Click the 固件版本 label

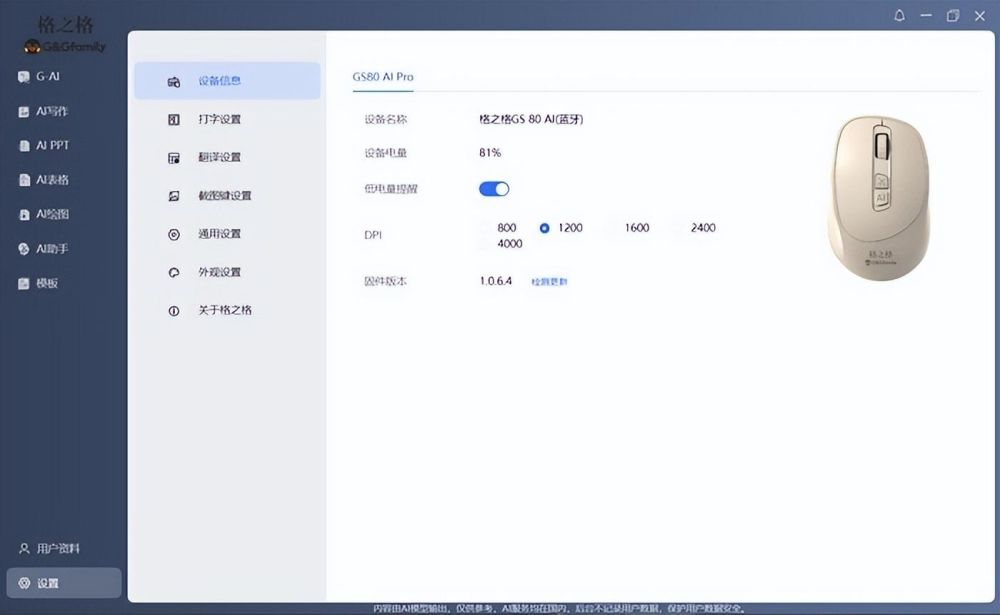tap(385, 281)
